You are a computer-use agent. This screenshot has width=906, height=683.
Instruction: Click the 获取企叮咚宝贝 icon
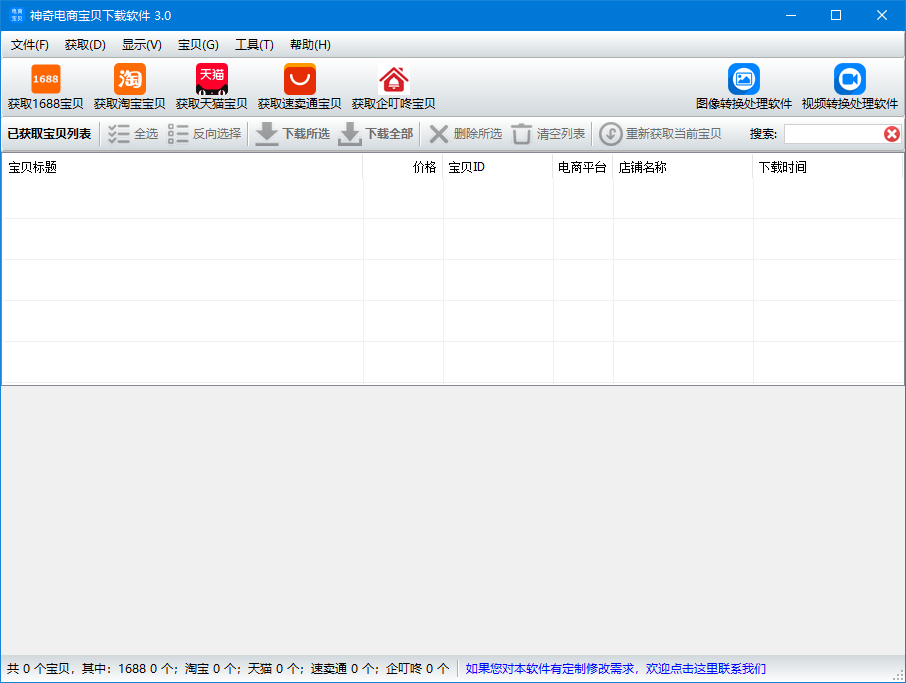[393, 85]
